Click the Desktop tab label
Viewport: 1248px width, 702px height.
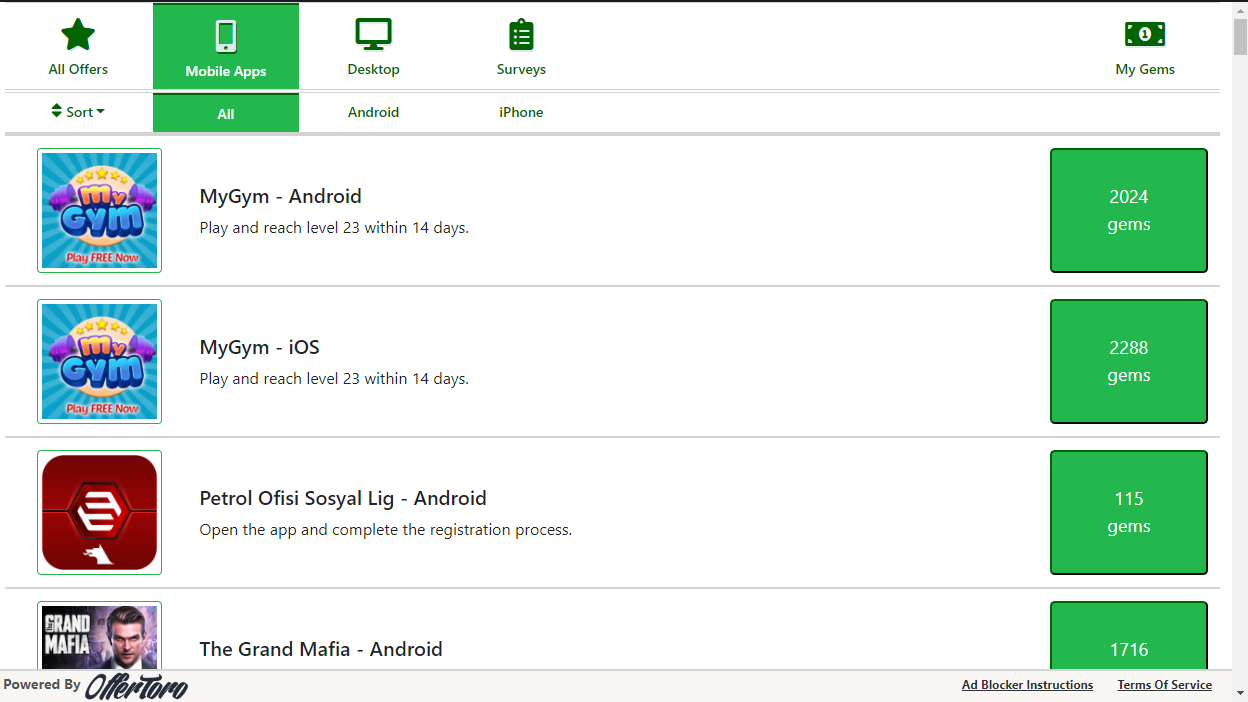pos(373,69)
